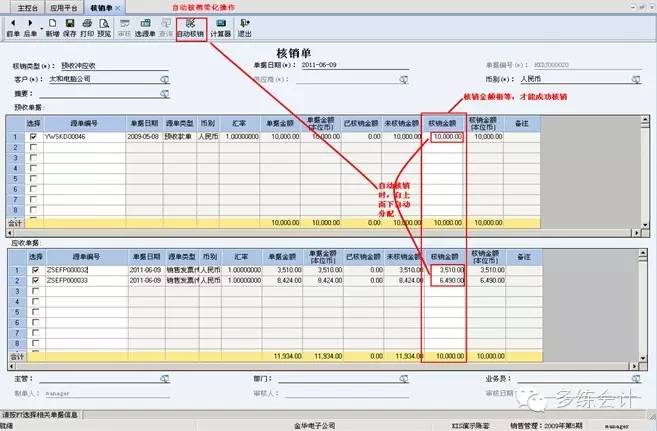Click 源单编号 column header in 预收单据 table
The width and height of the screenshot is (657, 431).
(x=84, y=124)
